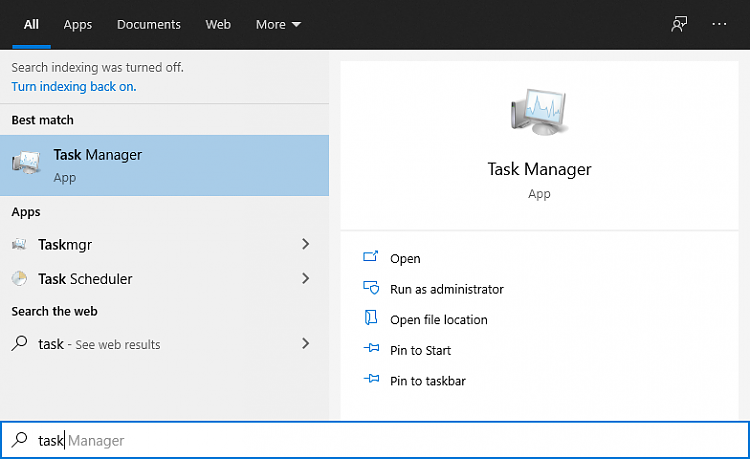Click the large Task Manager preview icon

pyautogui.click(x=539, y=111)
